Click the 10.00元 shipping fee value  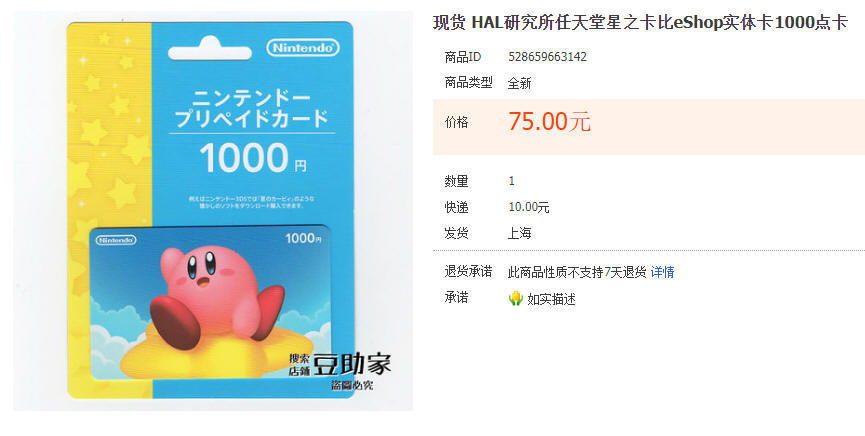[528, 207]
